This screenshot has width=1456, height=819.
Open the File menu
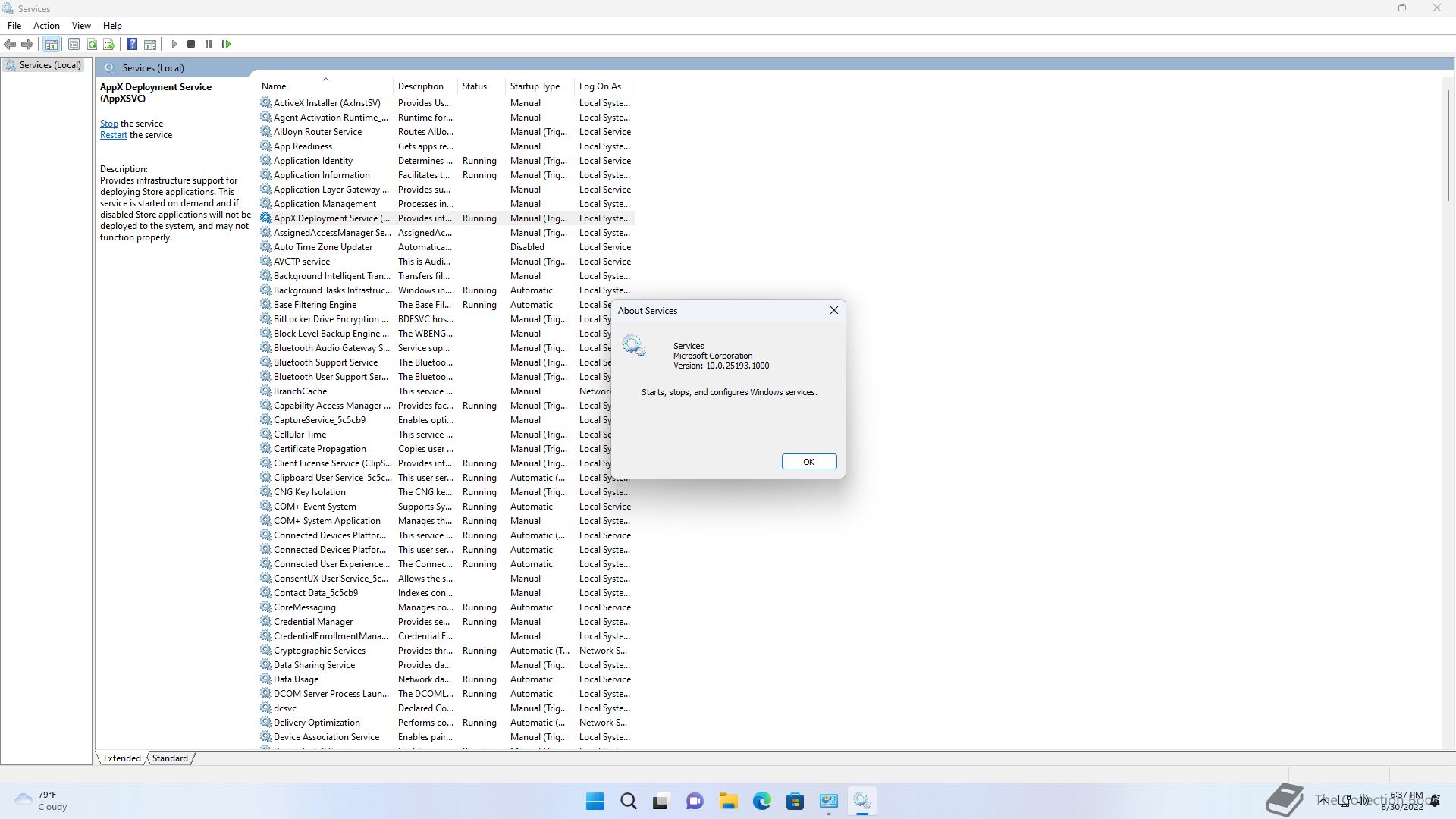pyautogui.click(x=14, y=25)
